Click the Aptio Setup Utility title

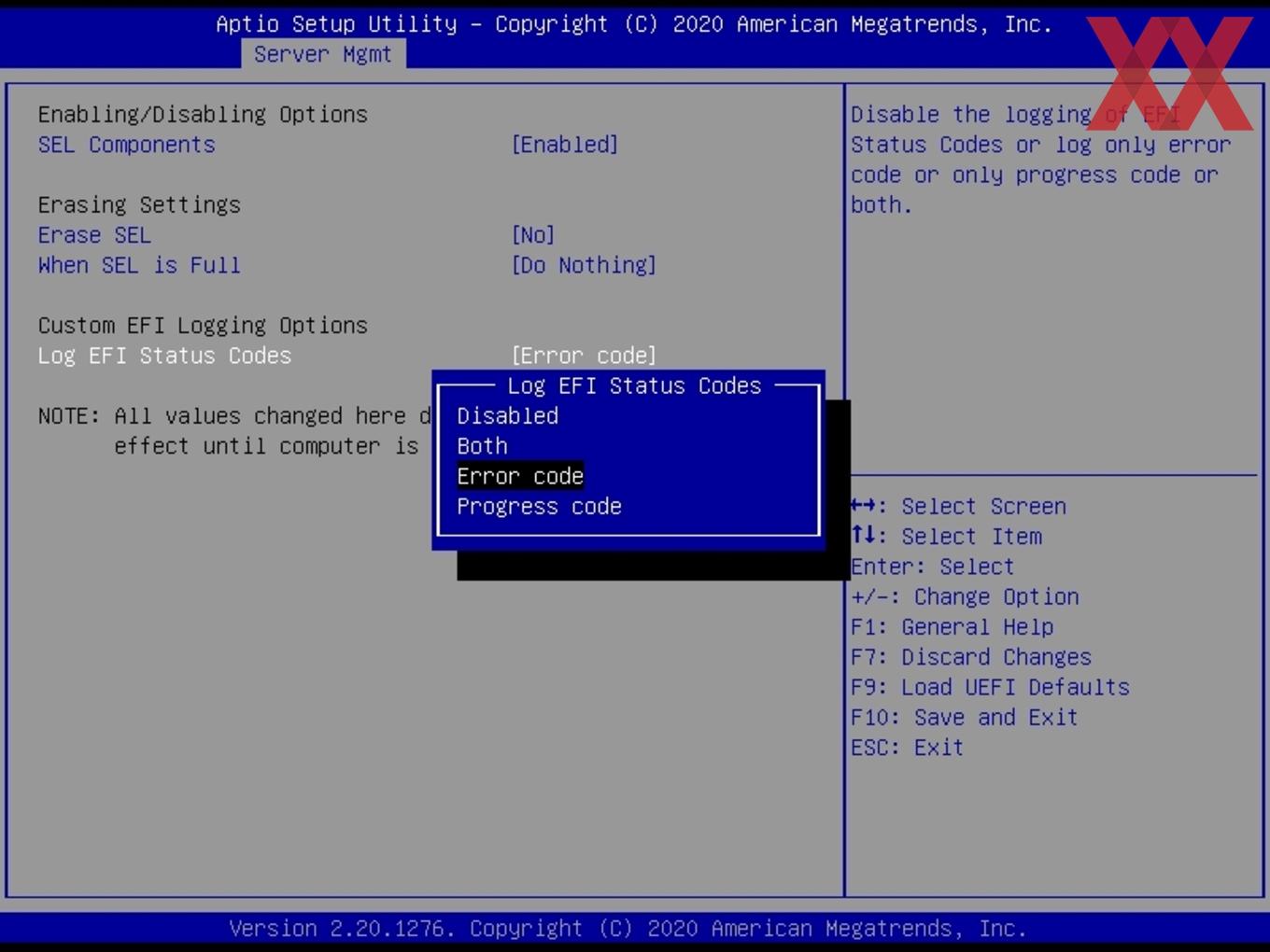[x=634, y=24]
